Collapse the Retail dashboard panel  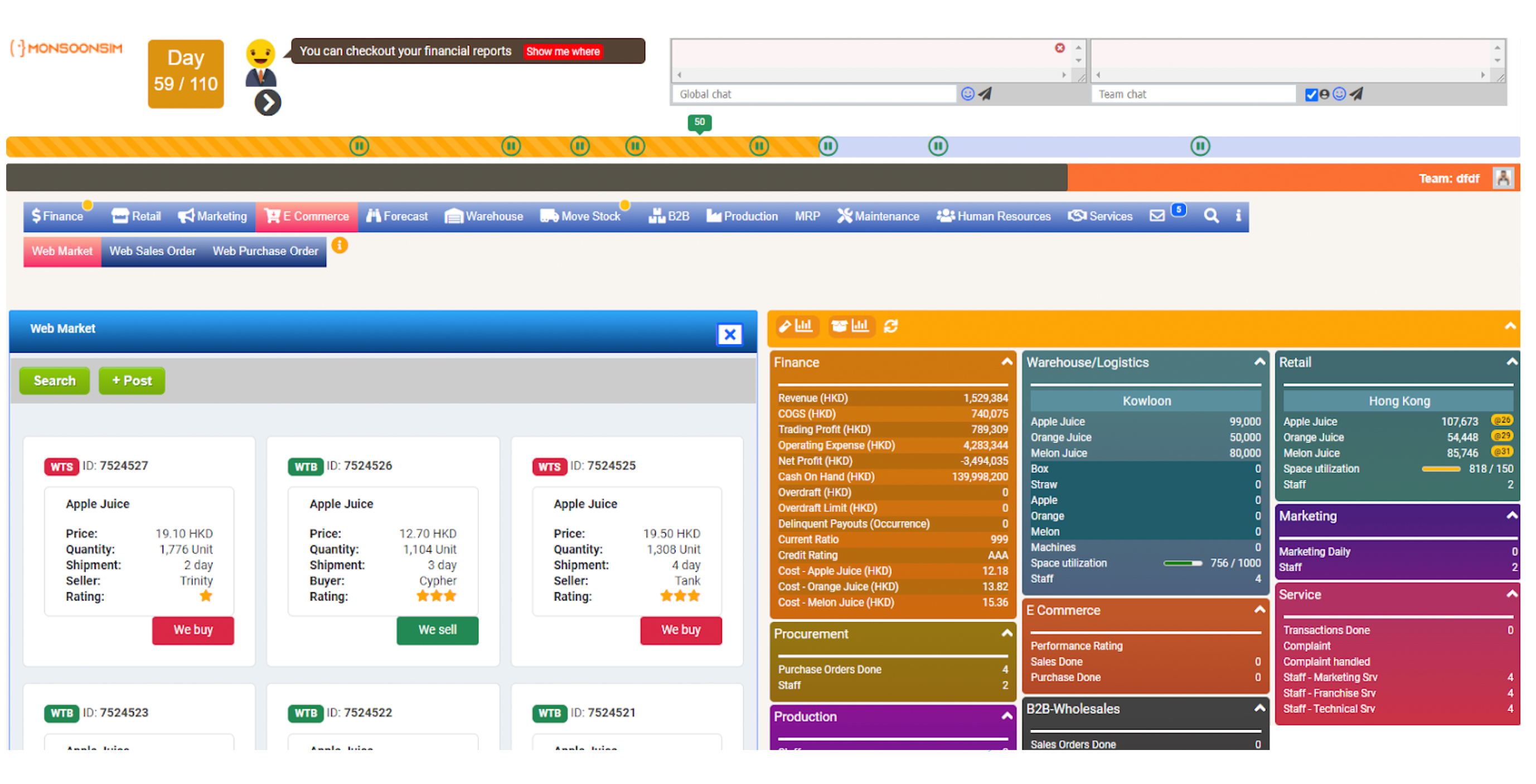point(1511,362)
